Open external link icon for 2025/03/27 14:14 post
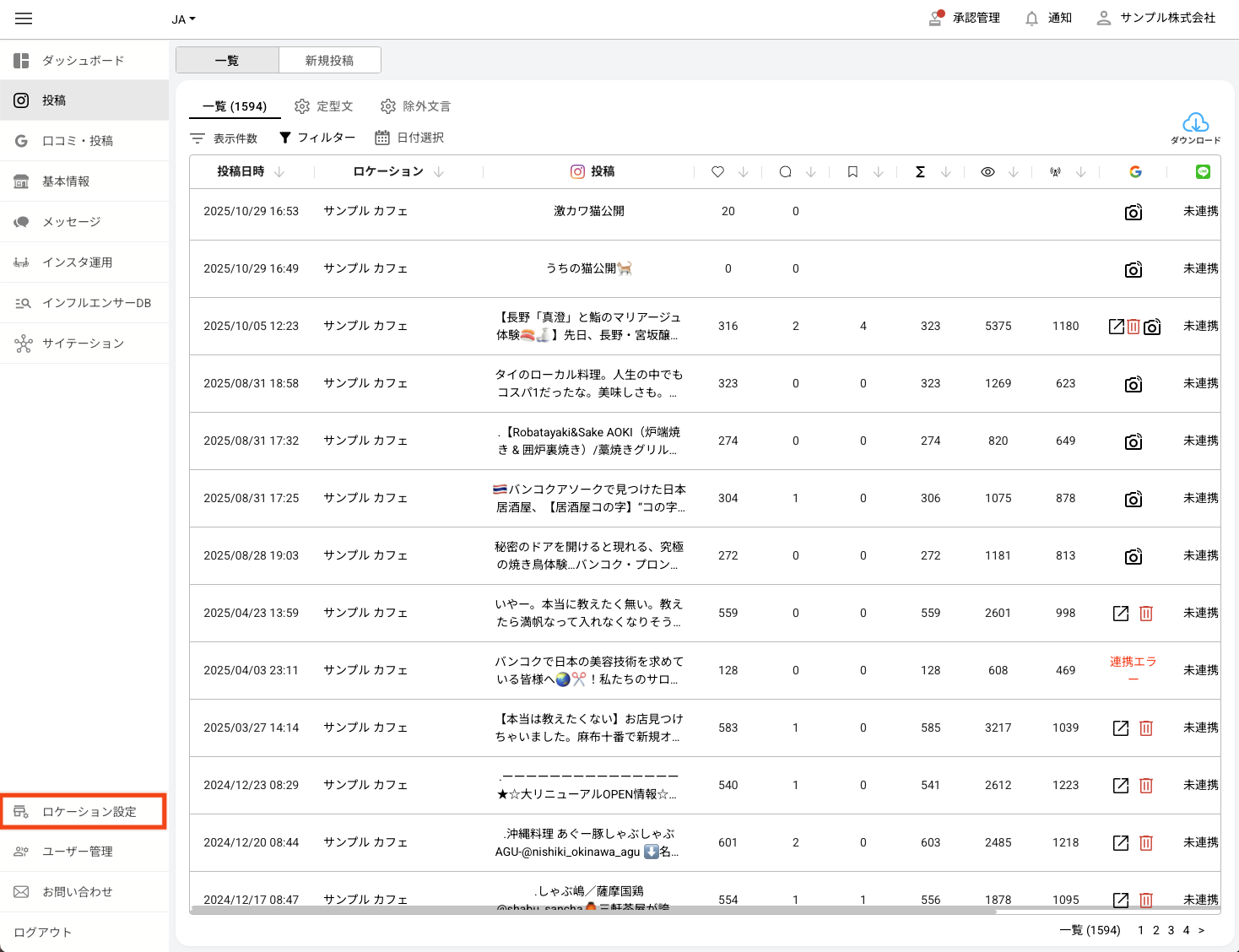This screenshot has height=952, width=1239. point(1120,728)
